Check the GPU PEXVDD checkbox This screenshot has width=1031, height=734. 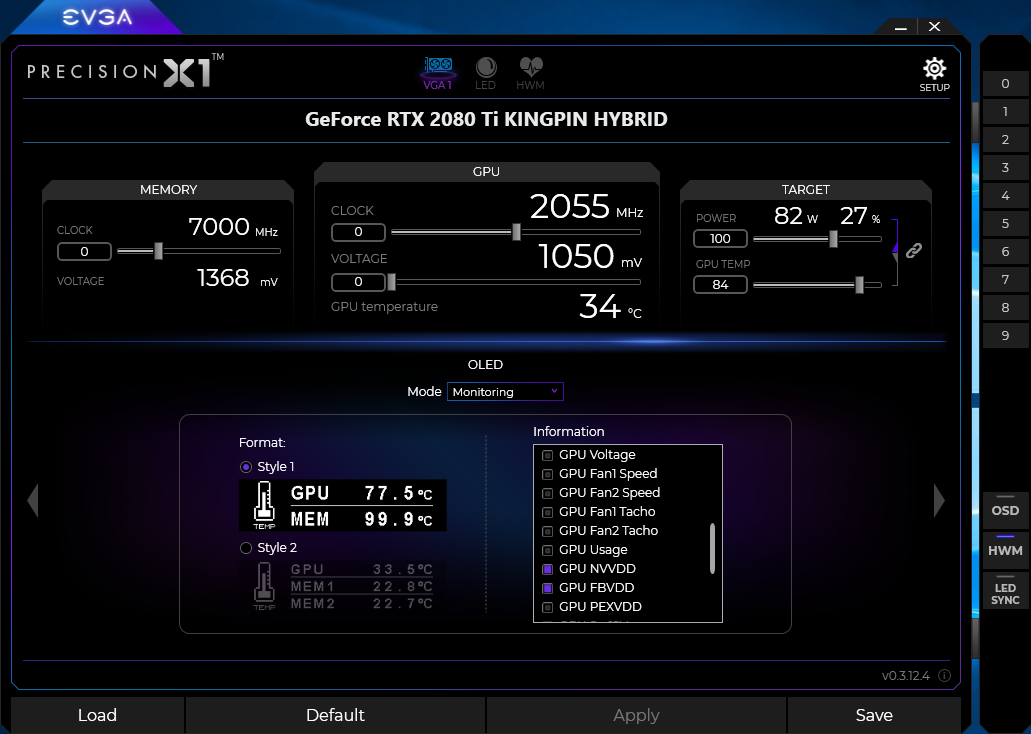[547, 608]
